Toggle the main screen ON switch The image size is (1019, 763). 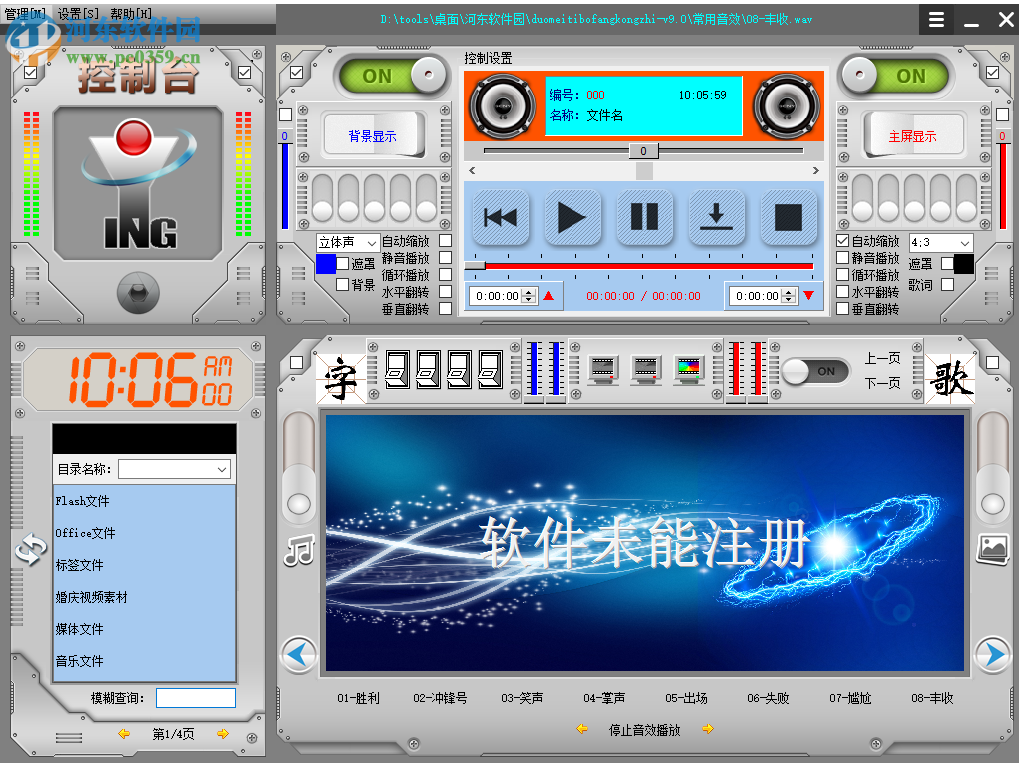[x=894, y=76]
